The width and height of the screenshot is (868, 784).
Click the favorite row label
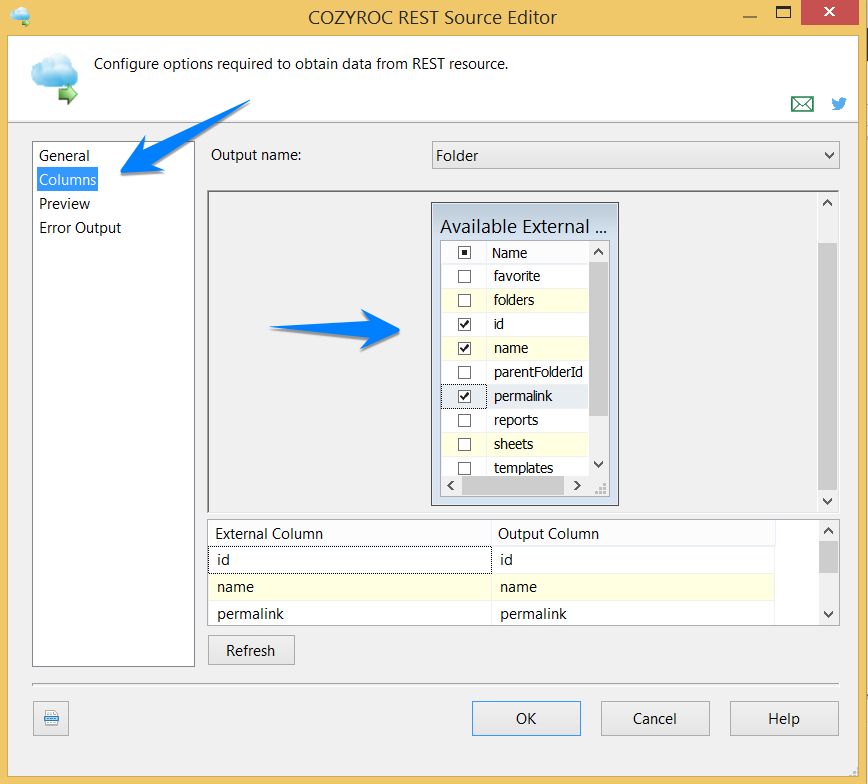point(516,276)
